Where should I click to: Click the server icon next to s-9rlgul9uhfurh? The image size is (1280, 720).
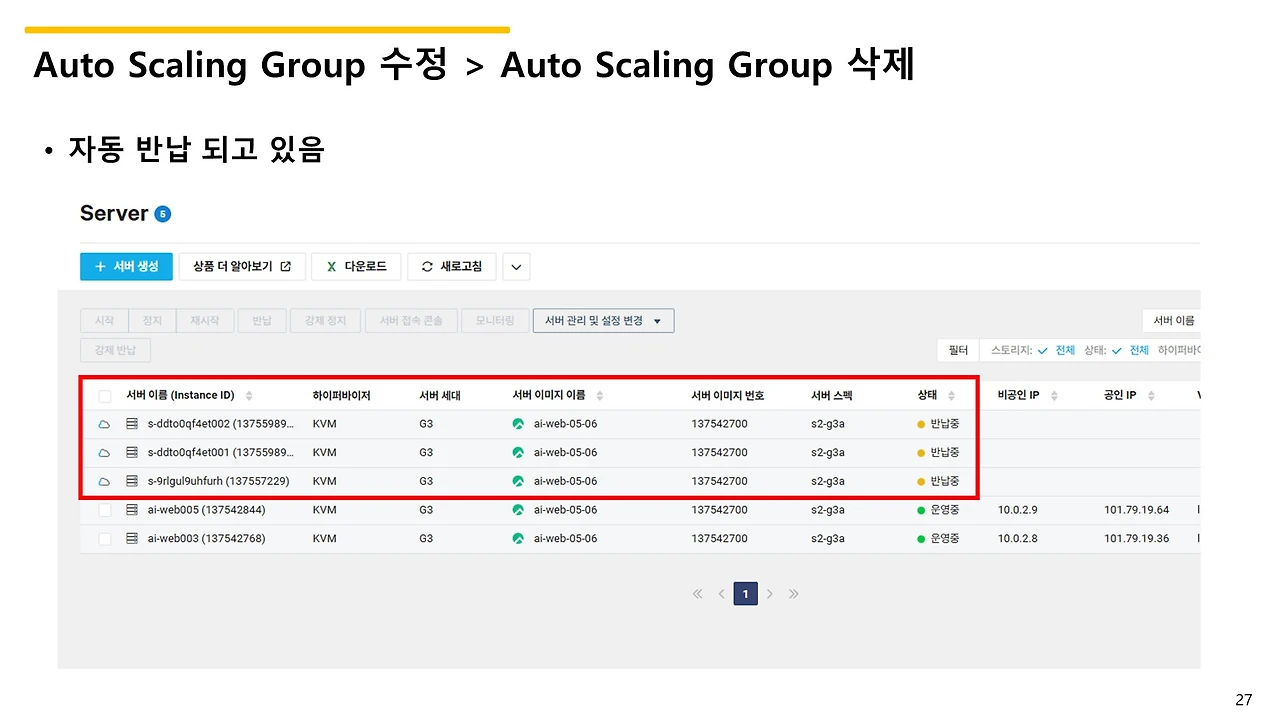pyautogui.click(x=132, y=481)
